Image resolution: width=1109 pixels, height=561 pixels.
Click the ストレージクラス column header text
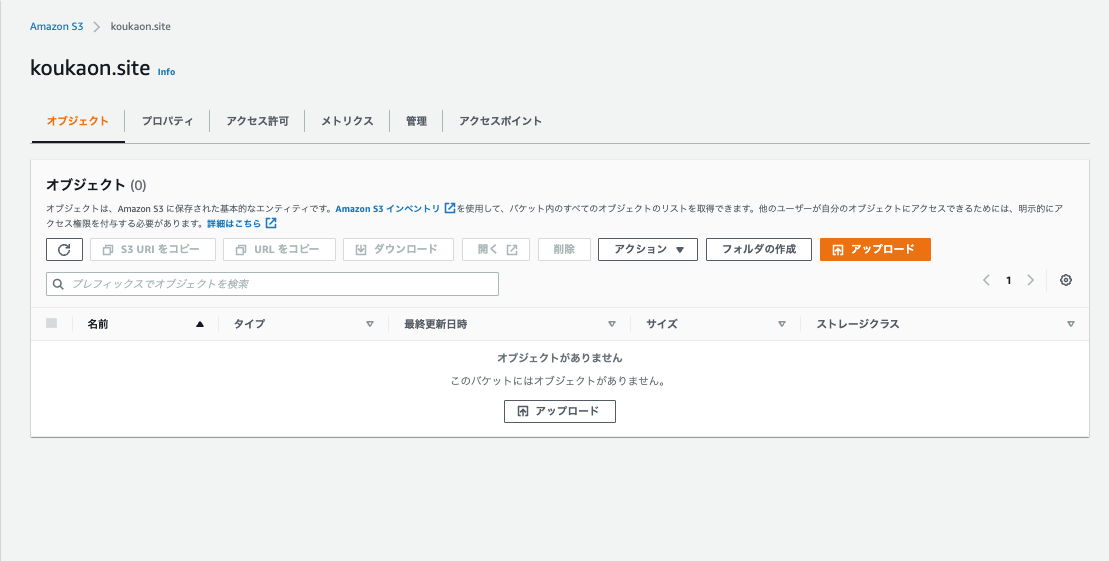click(858, 324)
